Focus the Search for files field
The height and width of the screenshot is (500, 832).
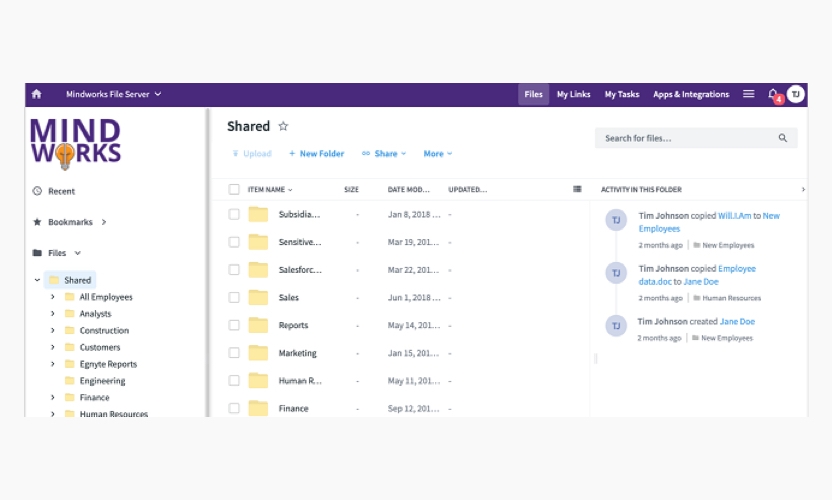[x=685, y=138]
